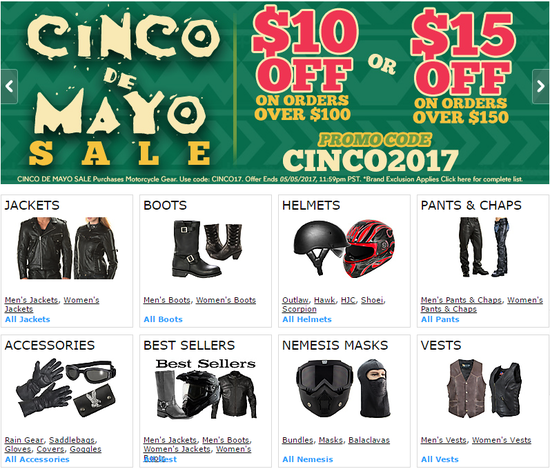The height and width of the screenshot is (469, 550).
Task: Open the Vests product image
Action: 484,389
